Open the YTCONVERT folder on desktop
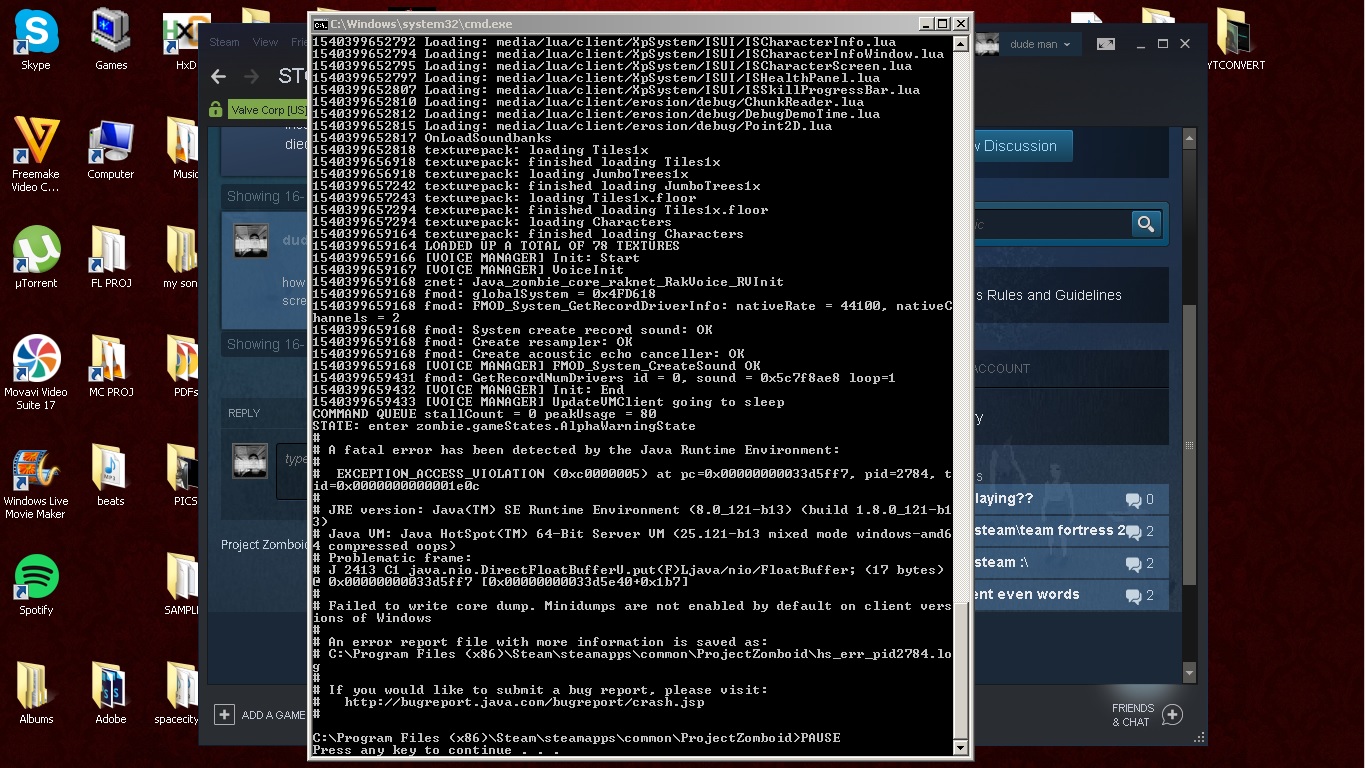This screenshot has width=1366, height=768. [x=1235, y=38]
